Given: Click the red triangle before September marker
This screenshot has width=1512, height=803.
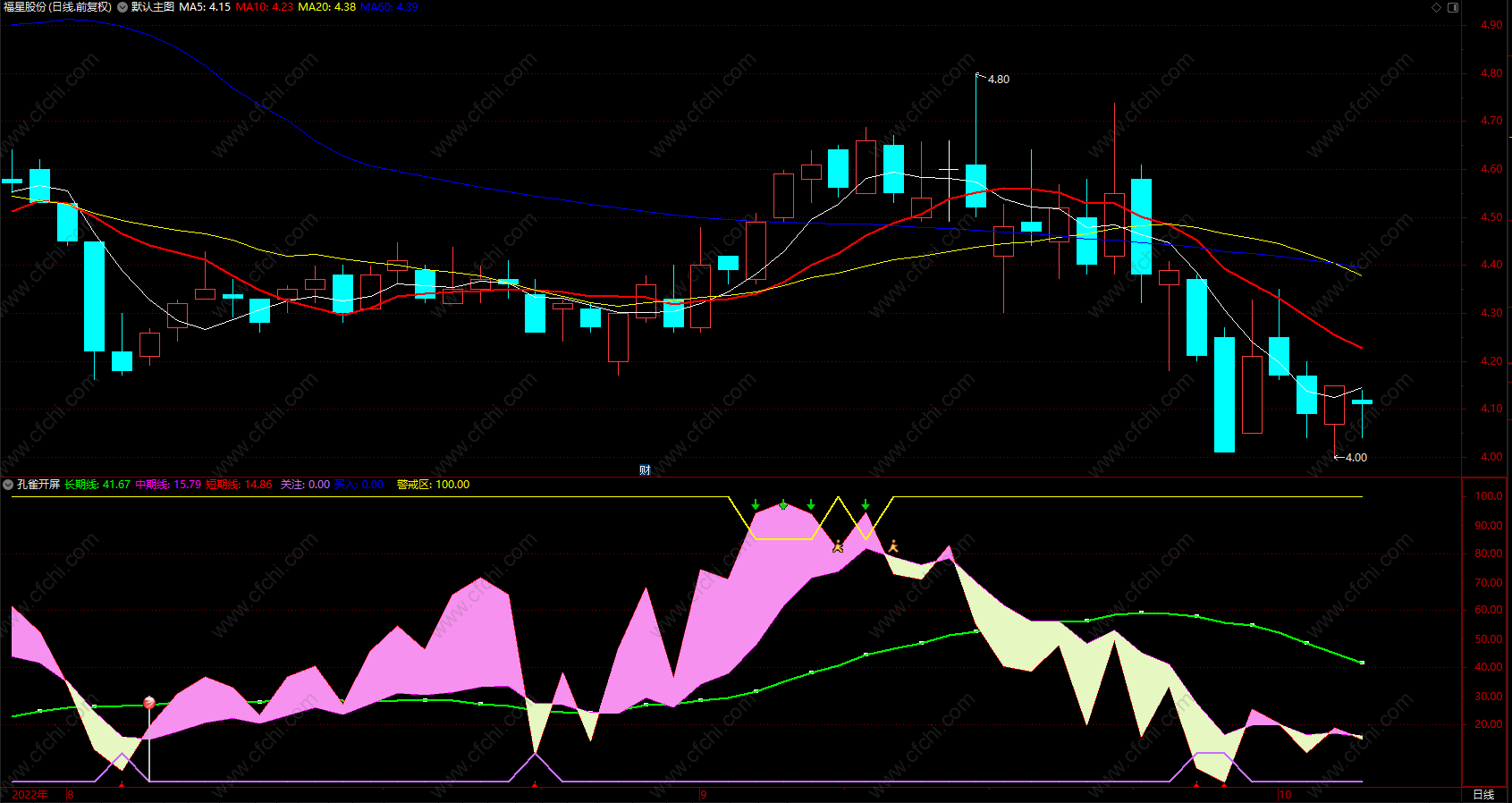Looking at the screenshot, I should 535,784.
